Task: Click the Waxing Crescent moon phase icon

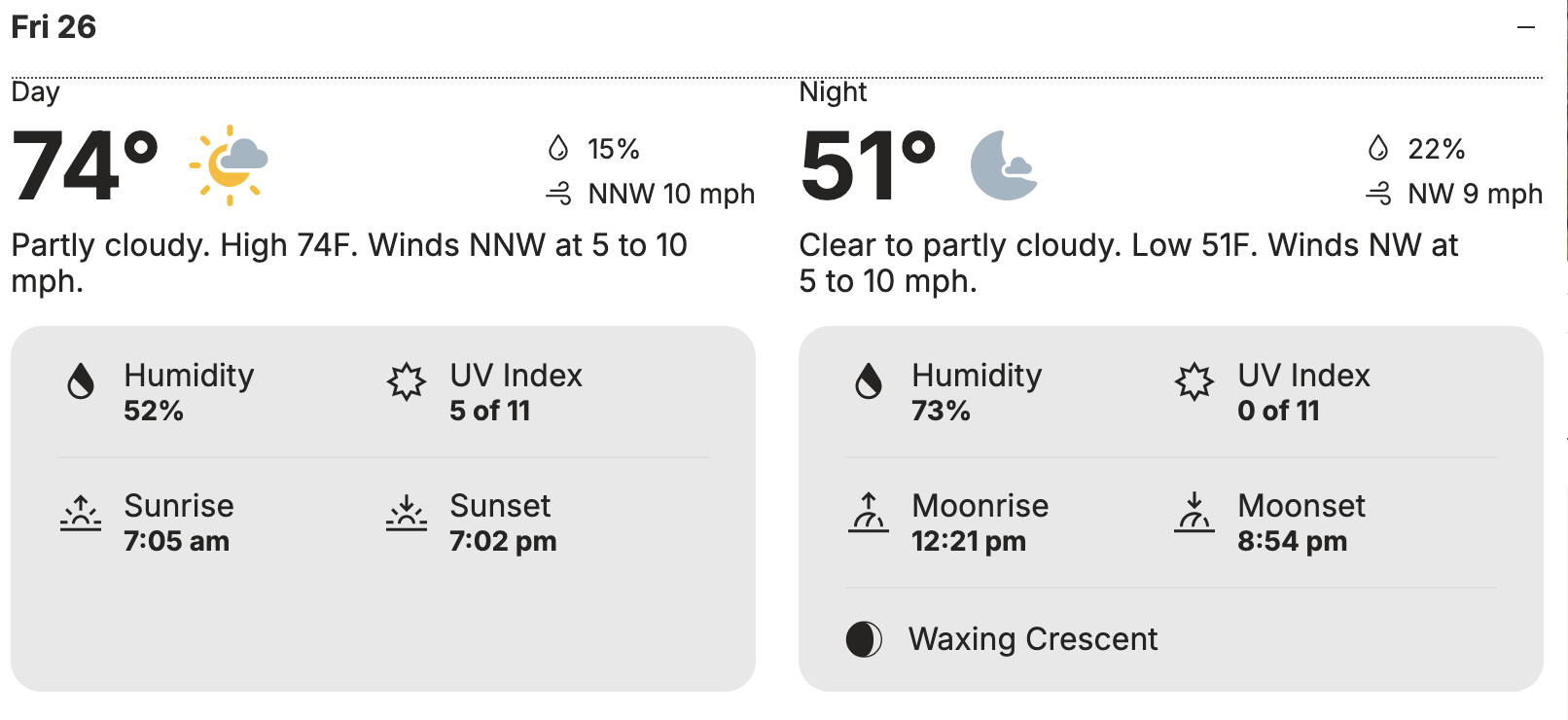Action: coord(864,639)
